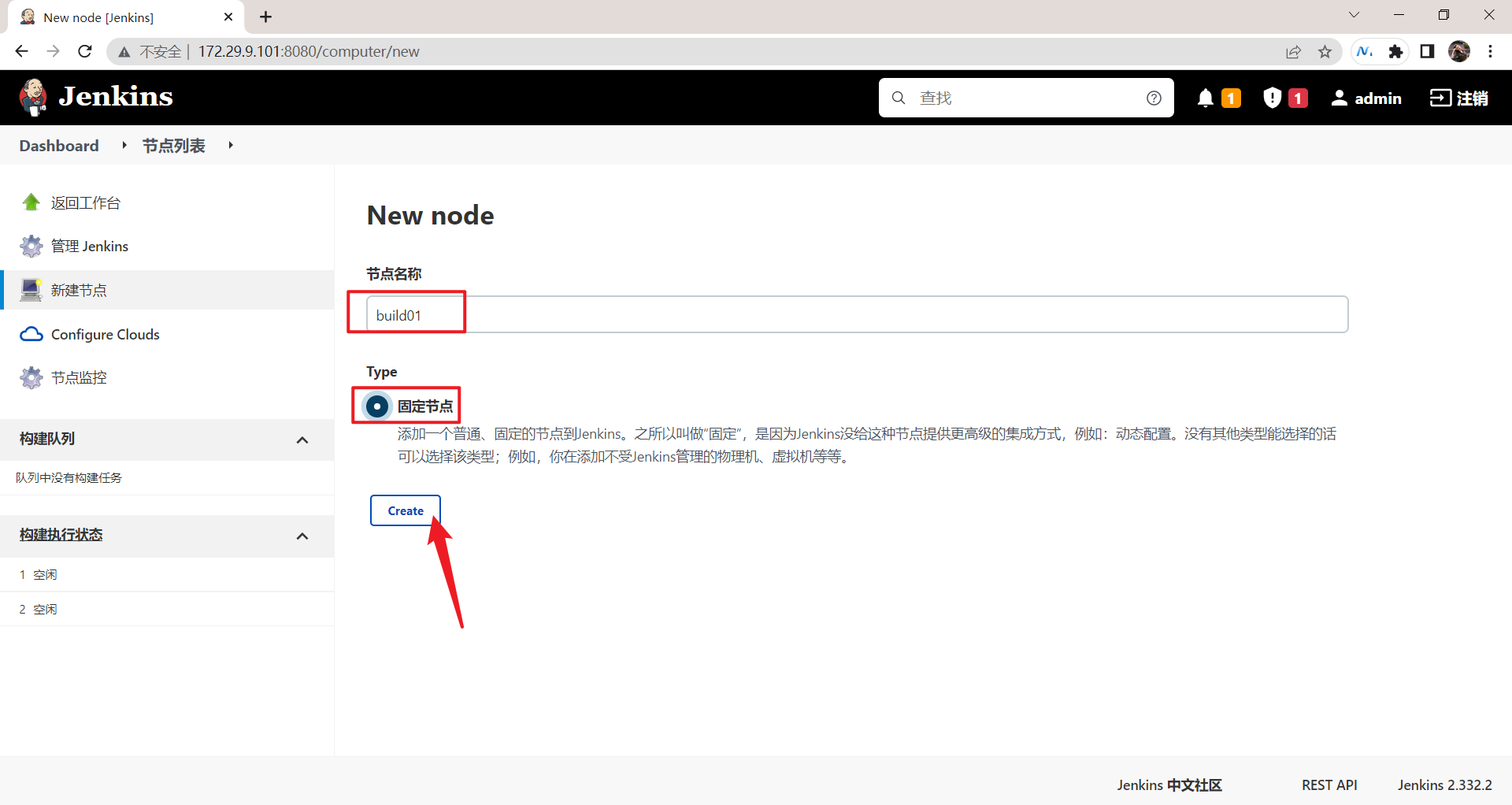Open the search help question-mark icon
Viewport: 1512px width, 805px height.
click(1154, 98)
